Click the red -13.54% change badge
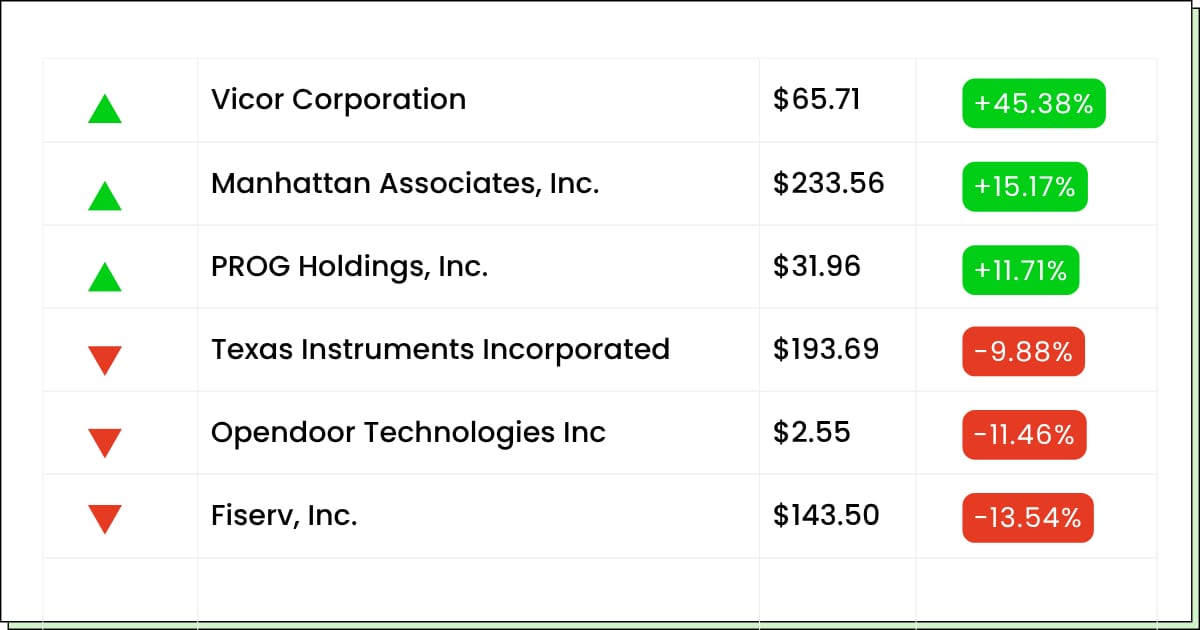 point(1028,518)
